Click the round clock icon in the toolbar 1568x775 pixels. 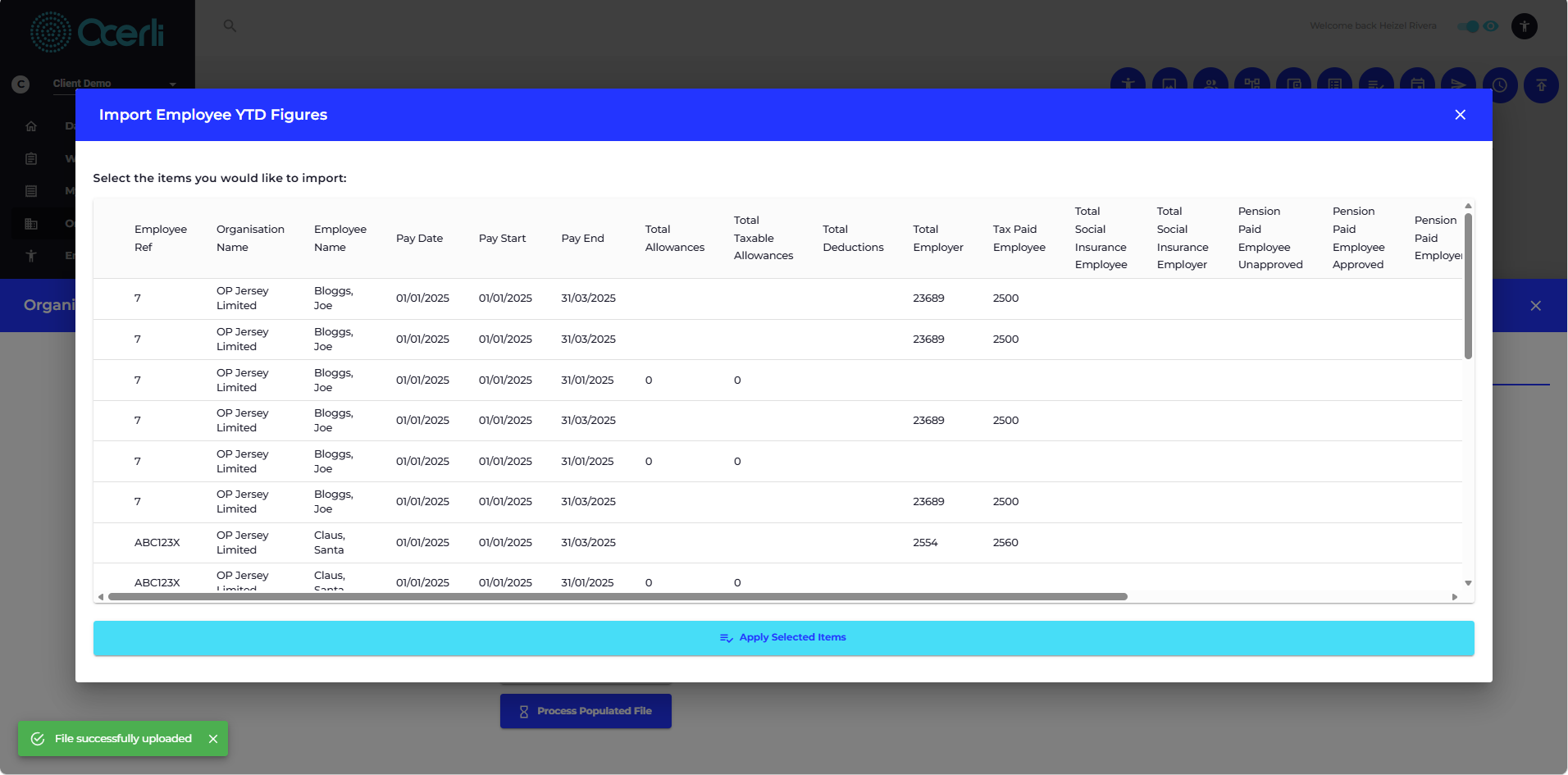[x=1500, y=85]
